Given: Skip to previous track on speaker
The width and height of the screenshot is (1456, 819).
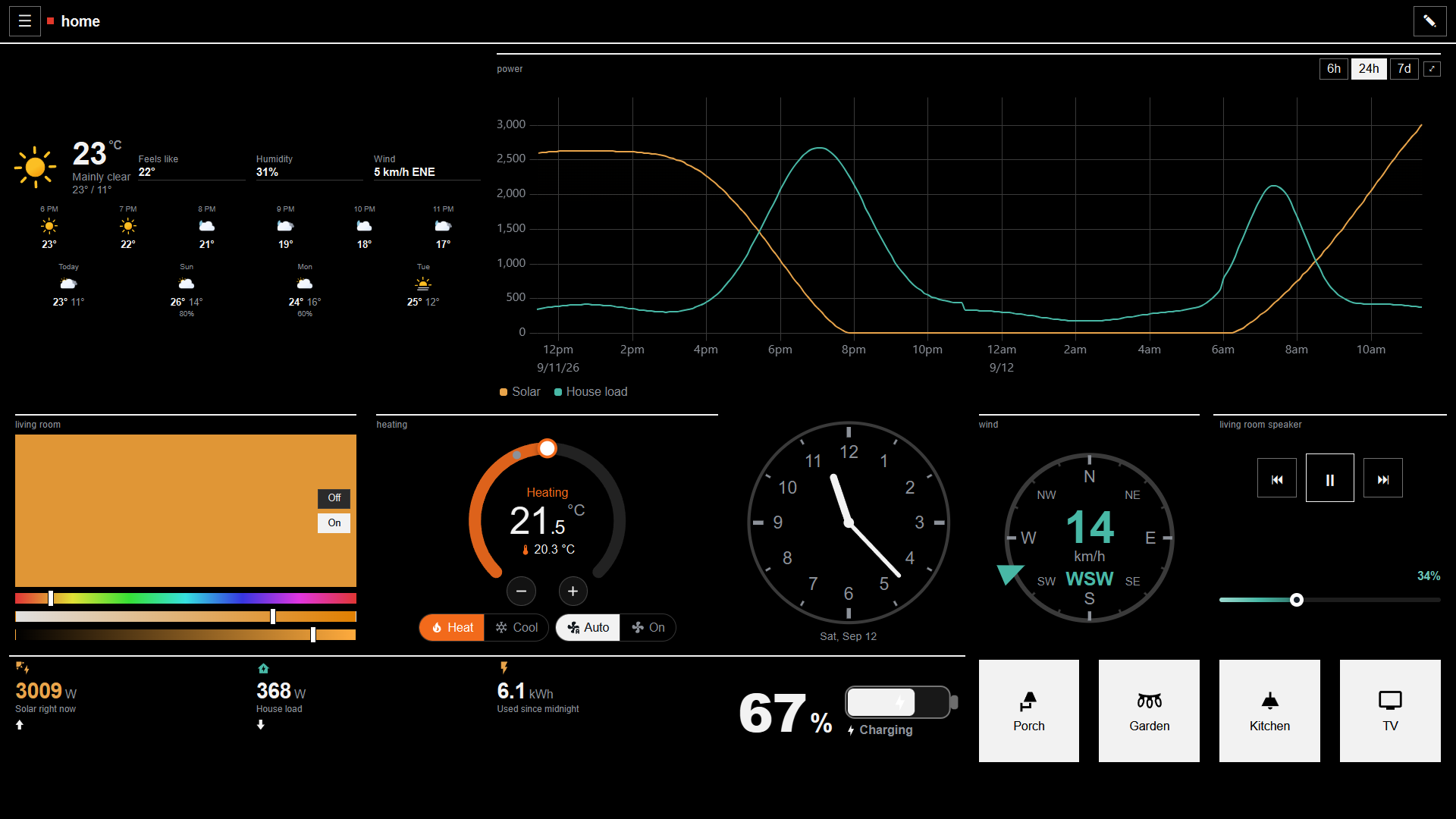Looking at the screenshot, I should [x=1277, y=479].
